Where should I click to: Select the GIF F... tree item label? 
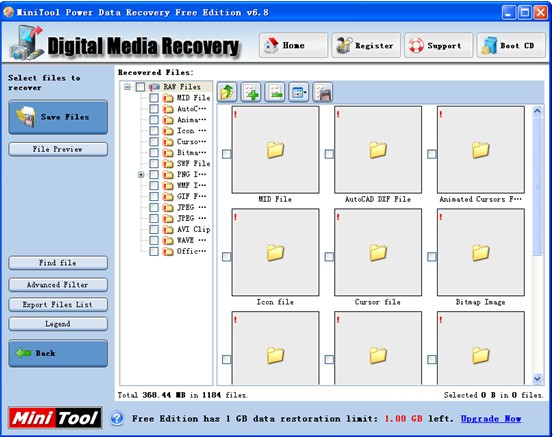tap(191, 196)
